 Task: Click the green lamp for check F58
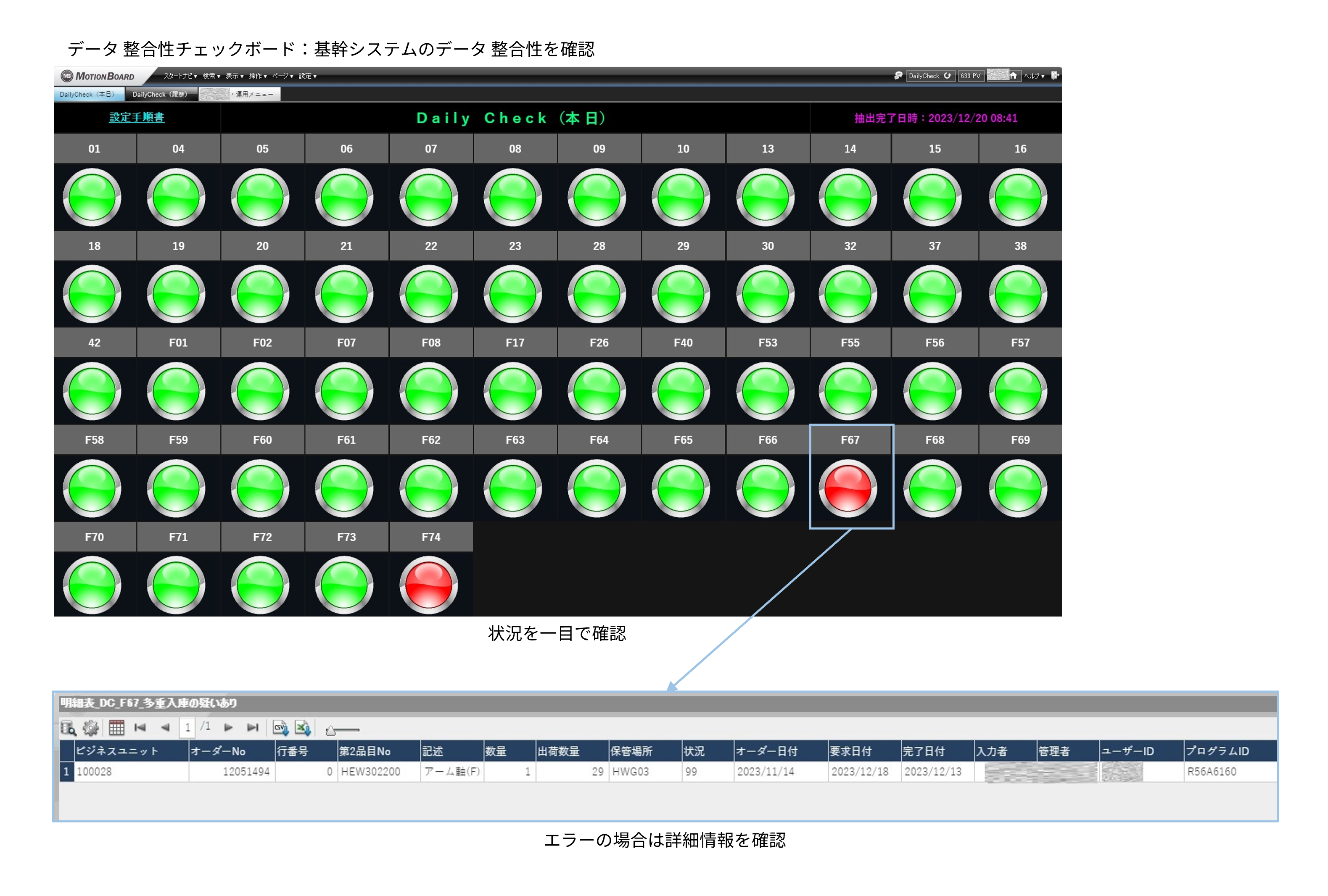click(x=92, y=489)
